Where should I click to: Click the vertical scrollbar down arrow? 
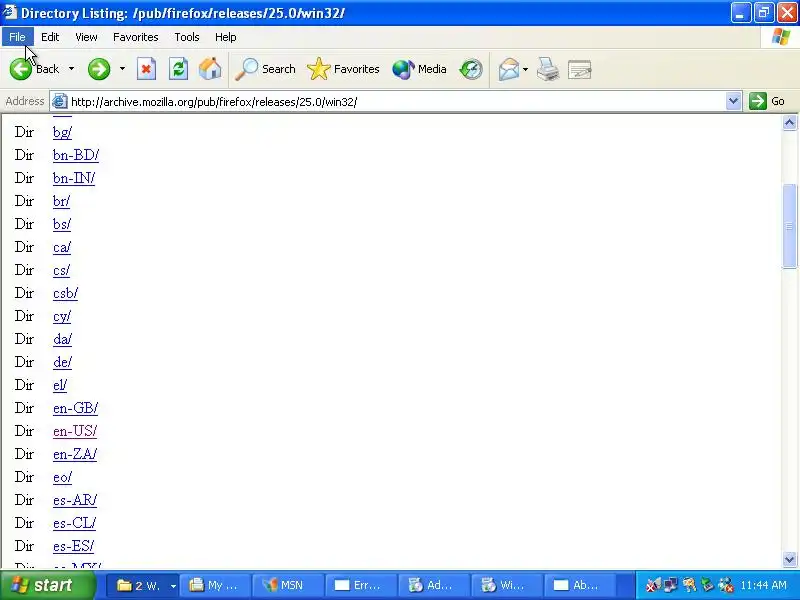click(x=789, y=559)
